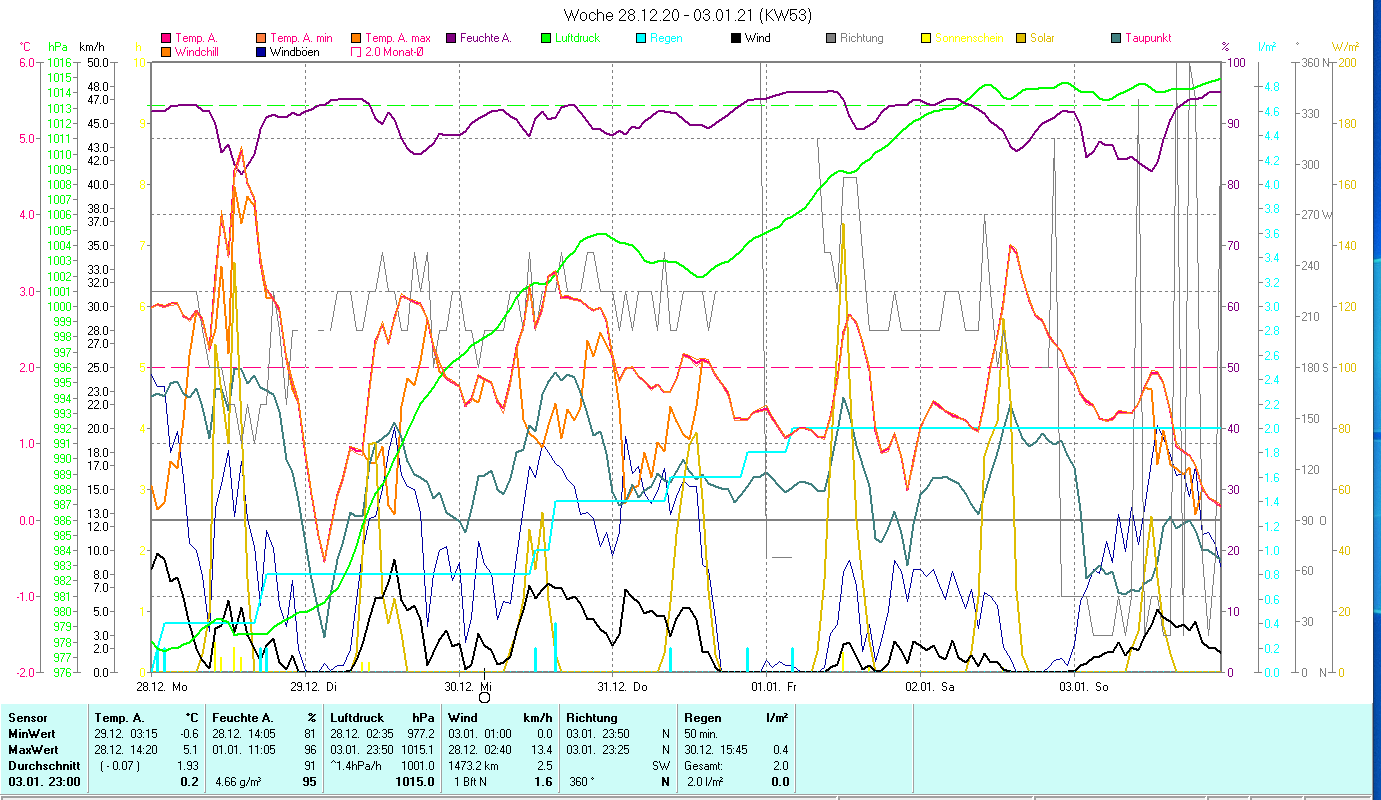
Task: Click the '1 Bft N' wind strength cell
Action: (470, 782)
